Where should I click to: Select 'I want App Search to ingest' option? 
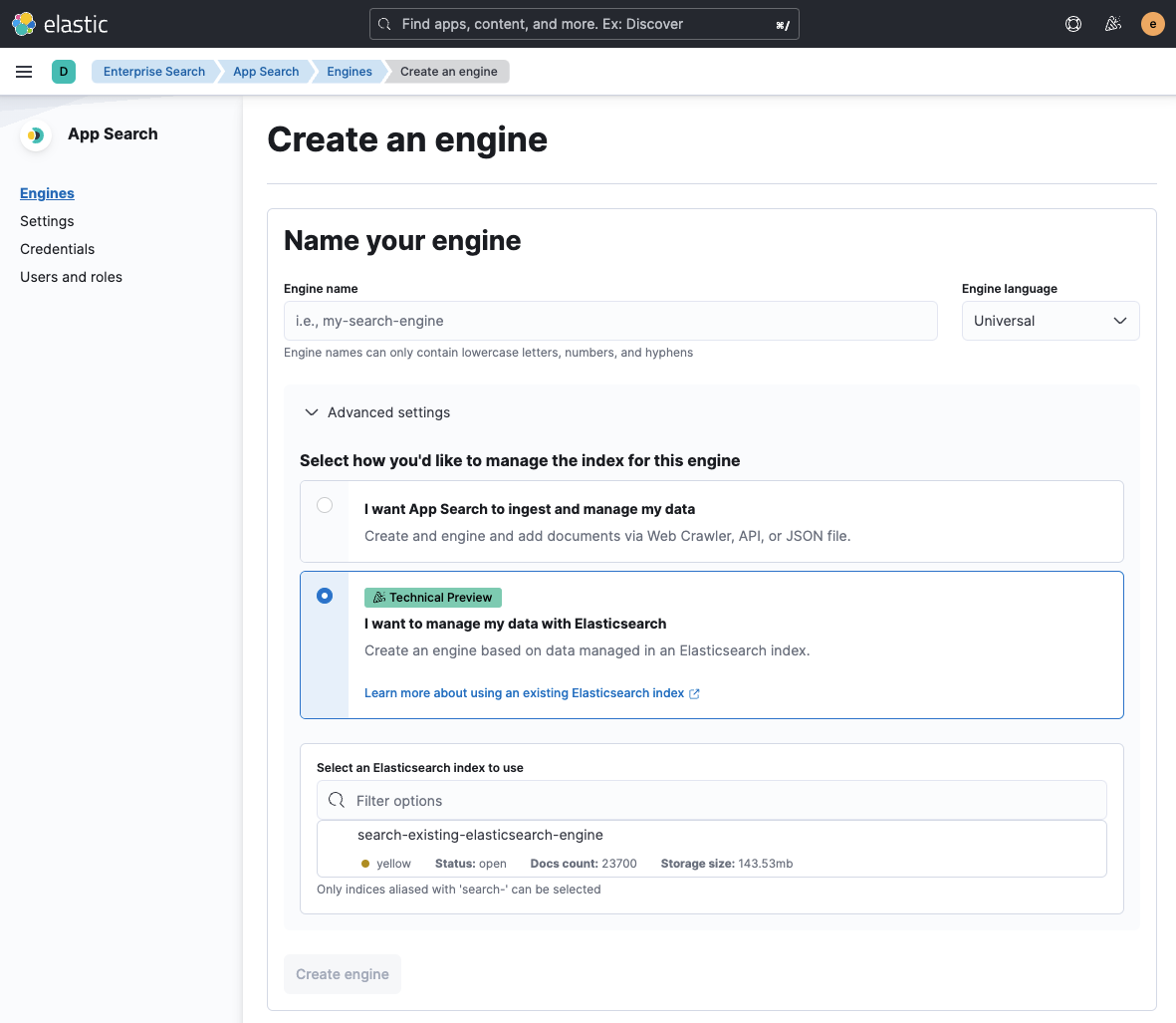pyautogui.click(x=325, y=505)
